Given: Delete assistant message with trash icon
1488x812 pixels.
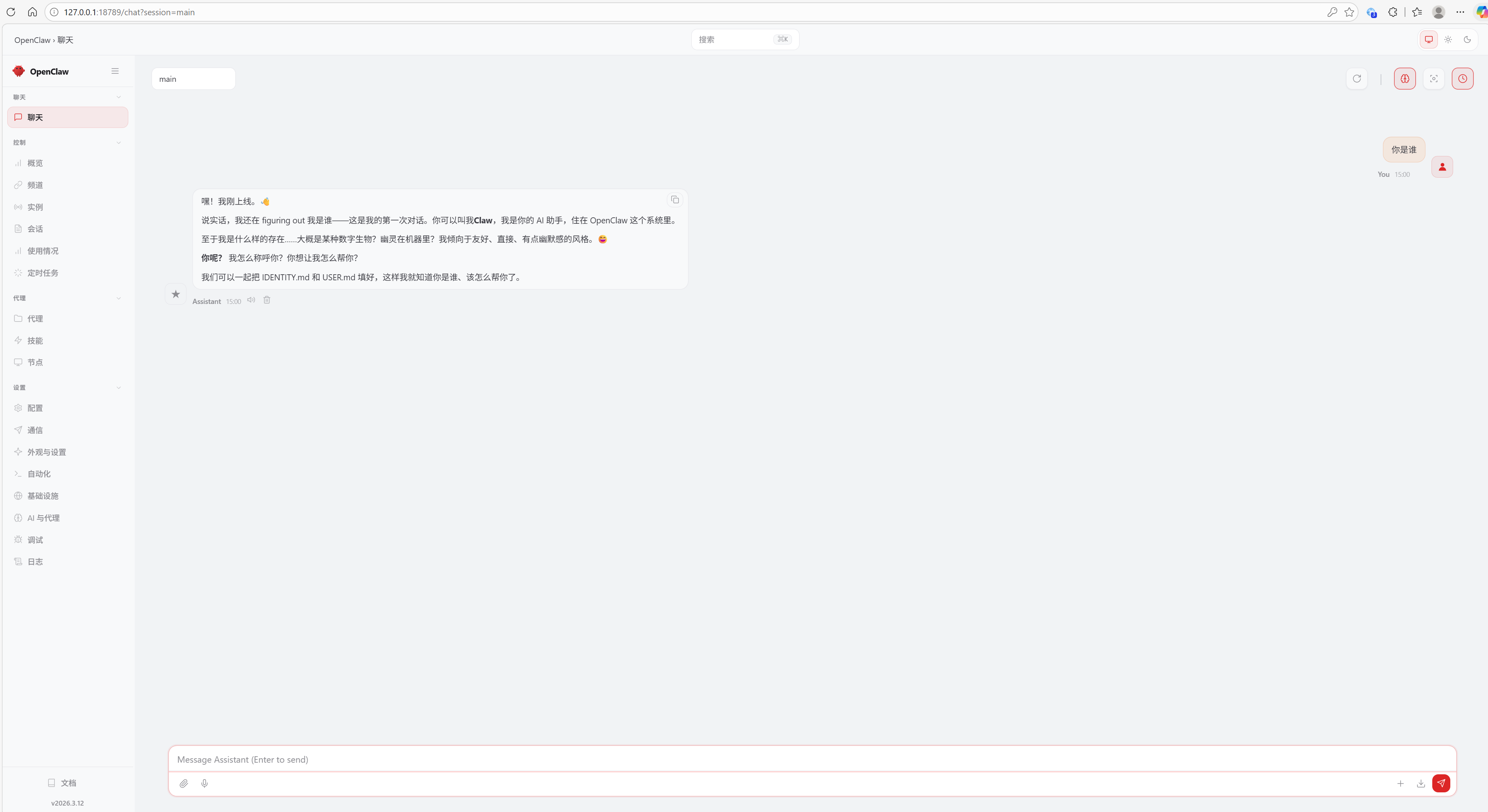Looking at the screenshot, I should pyautogui.click(x=267, y=300).
